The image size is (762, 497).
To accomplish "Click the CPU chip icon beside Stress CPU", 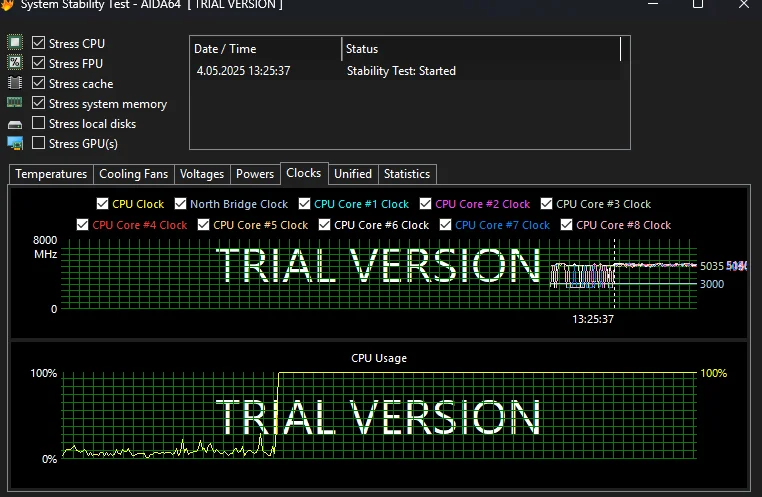I will pyautogui.click(x=15, y=43).
